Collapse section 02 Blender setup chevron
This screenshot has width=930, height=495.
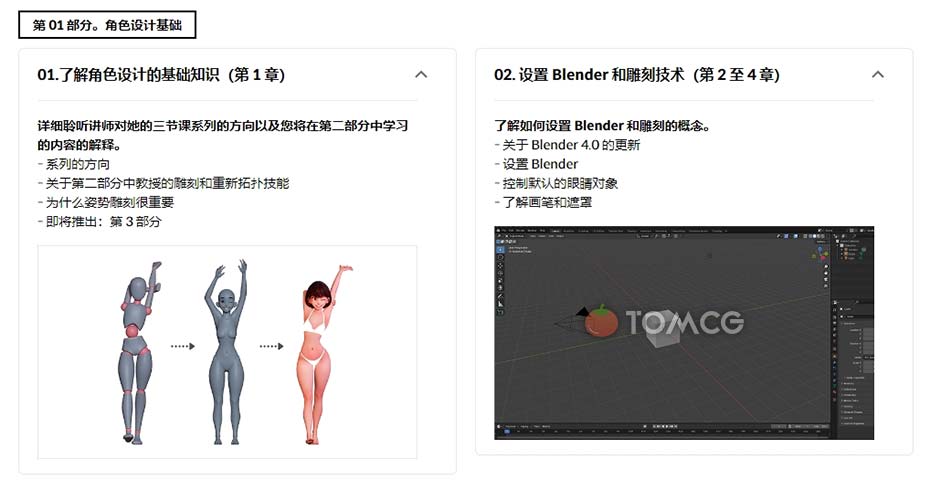878,75
